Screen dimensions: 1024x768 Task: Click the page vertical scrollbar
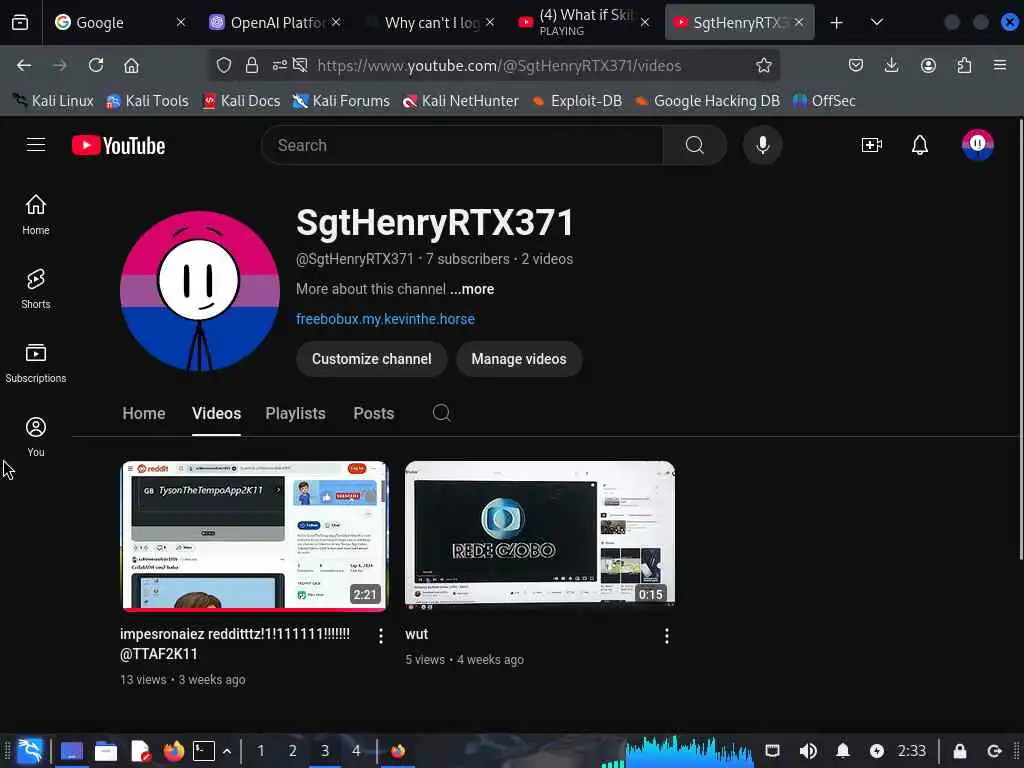(1020, 340)
